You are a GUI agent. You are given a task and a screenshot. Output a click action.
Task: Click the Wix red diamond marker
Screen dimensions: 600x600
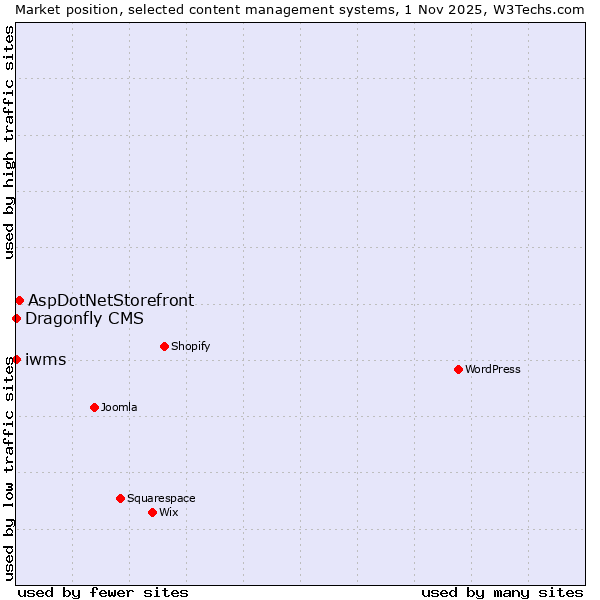click(x=152, y=512)
